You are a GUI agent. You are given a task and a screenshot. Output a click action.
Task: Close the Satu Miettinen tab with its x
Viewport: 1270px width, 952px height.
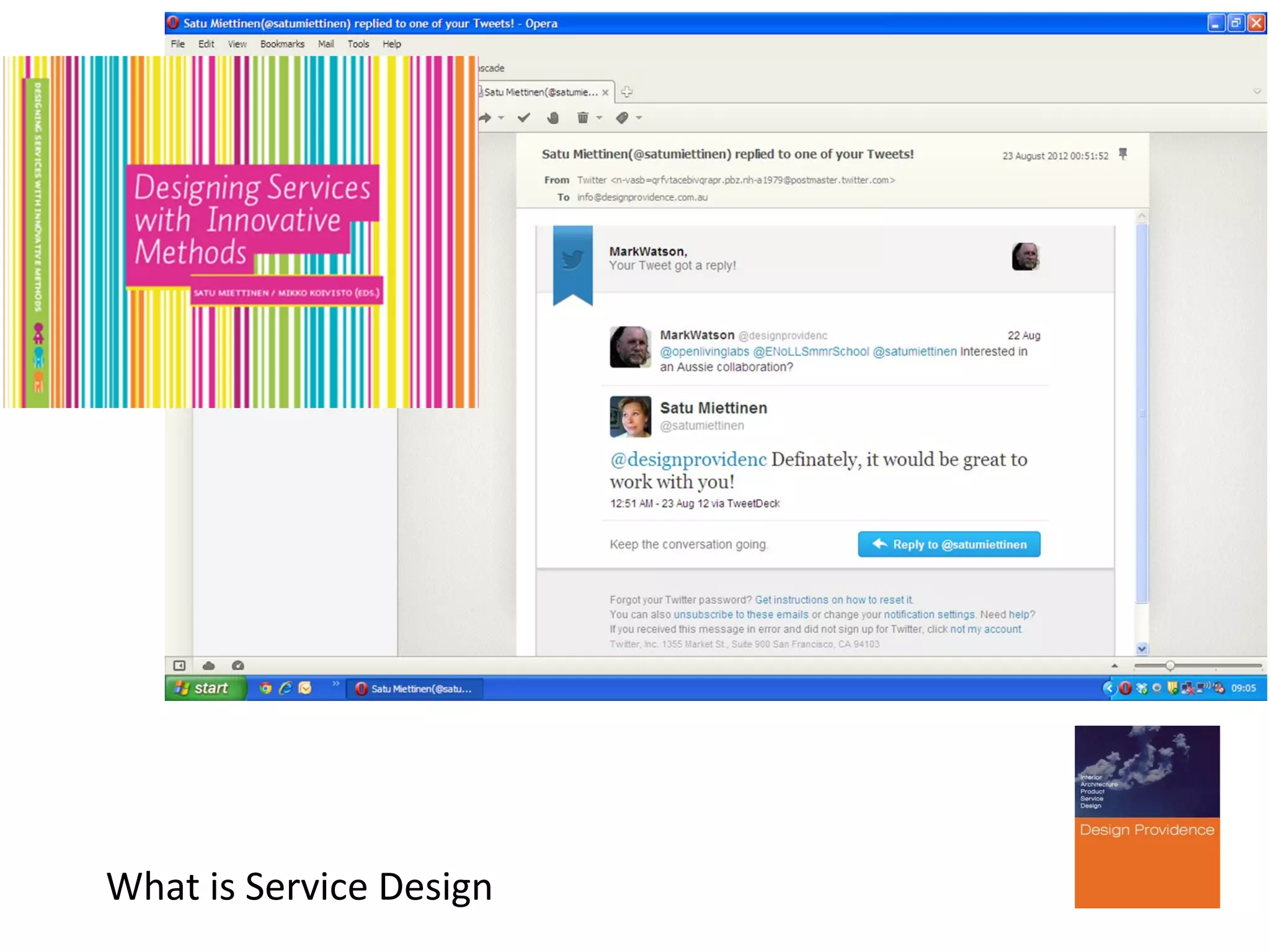click(x=605, y=92)
